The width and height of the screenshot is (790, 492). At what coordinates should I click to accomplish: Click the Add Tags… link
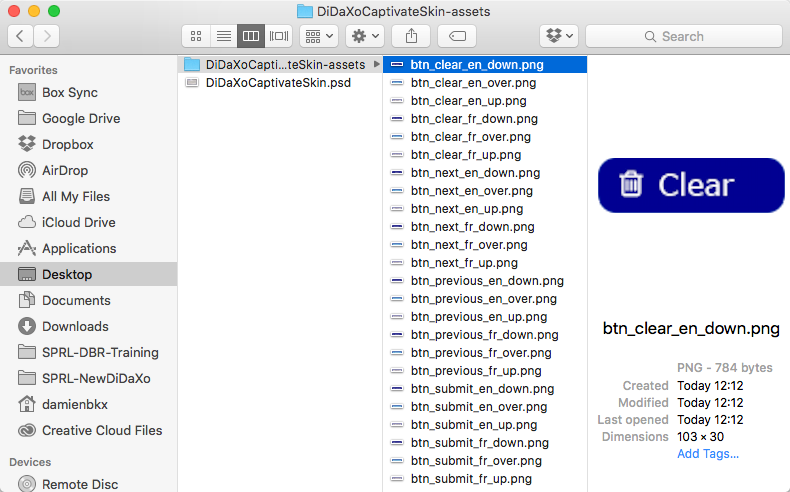click(x=708, y=454)
